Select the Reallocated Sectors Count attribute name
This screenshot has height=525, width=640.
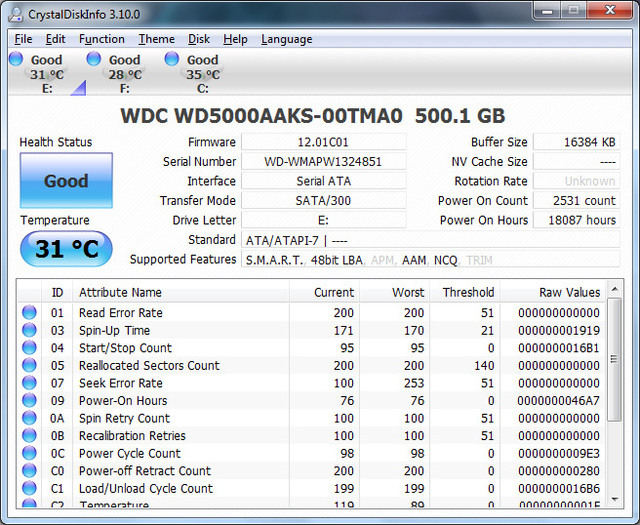pos(149,365)
